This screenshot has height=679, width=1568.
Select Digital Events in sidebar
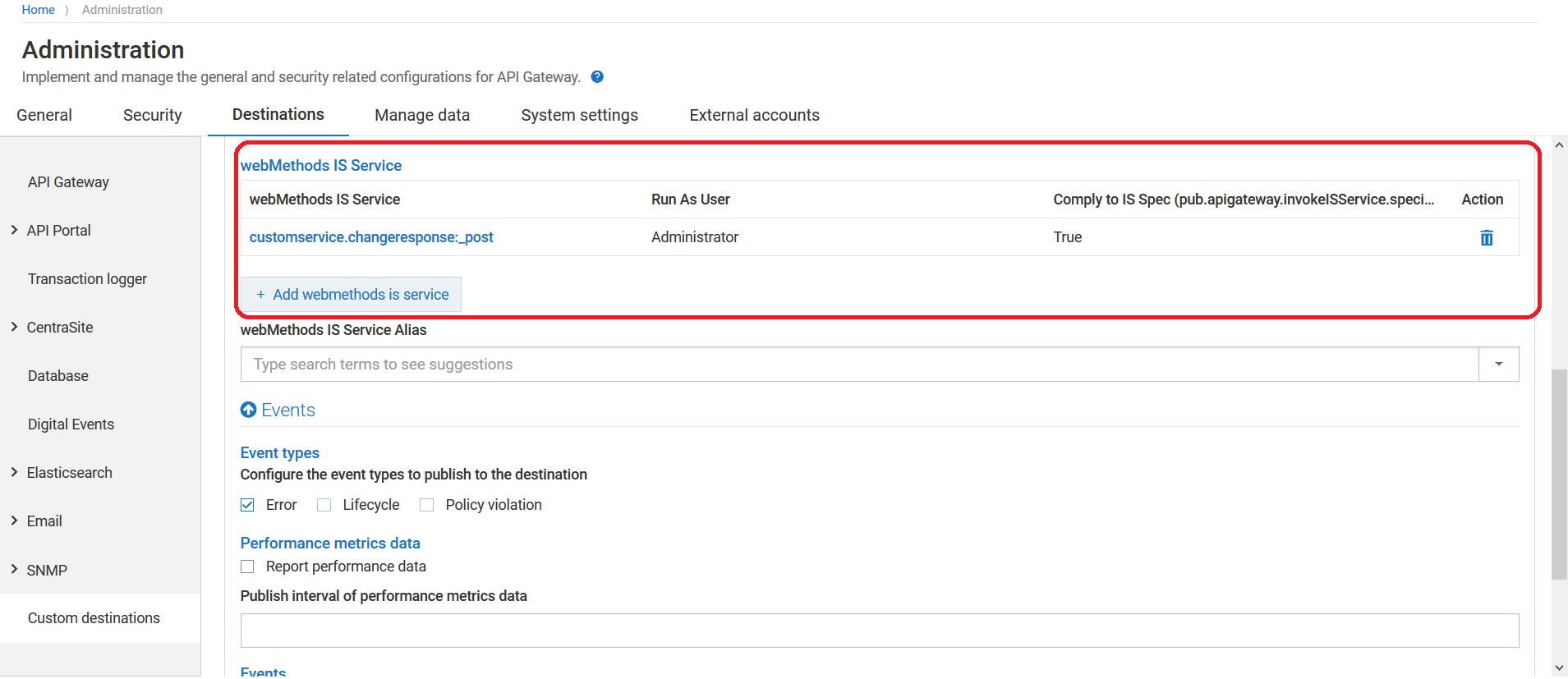tap(71, 424)
